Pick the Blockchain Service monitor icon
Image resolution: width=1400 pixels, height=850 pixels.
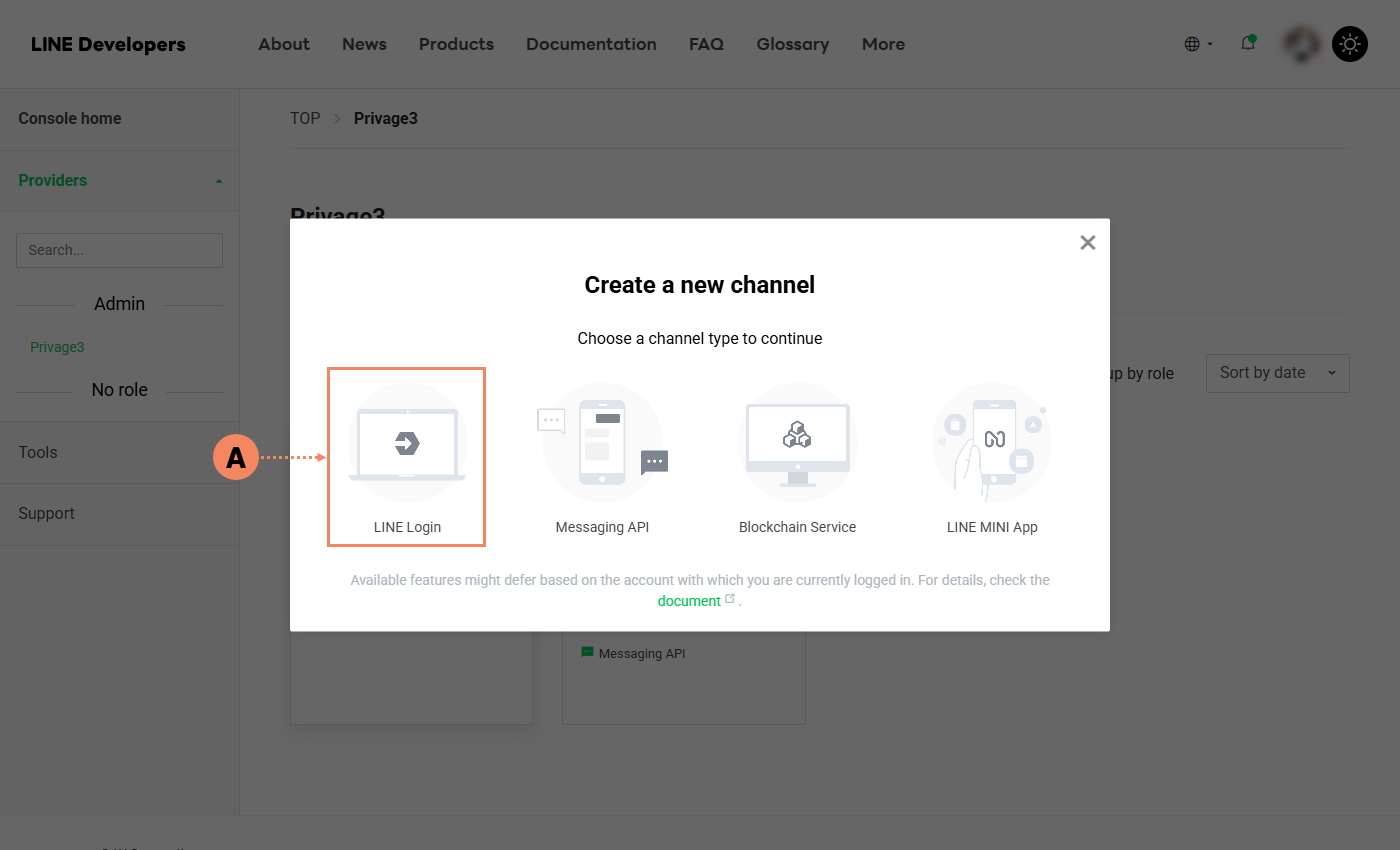coord(797,442)
